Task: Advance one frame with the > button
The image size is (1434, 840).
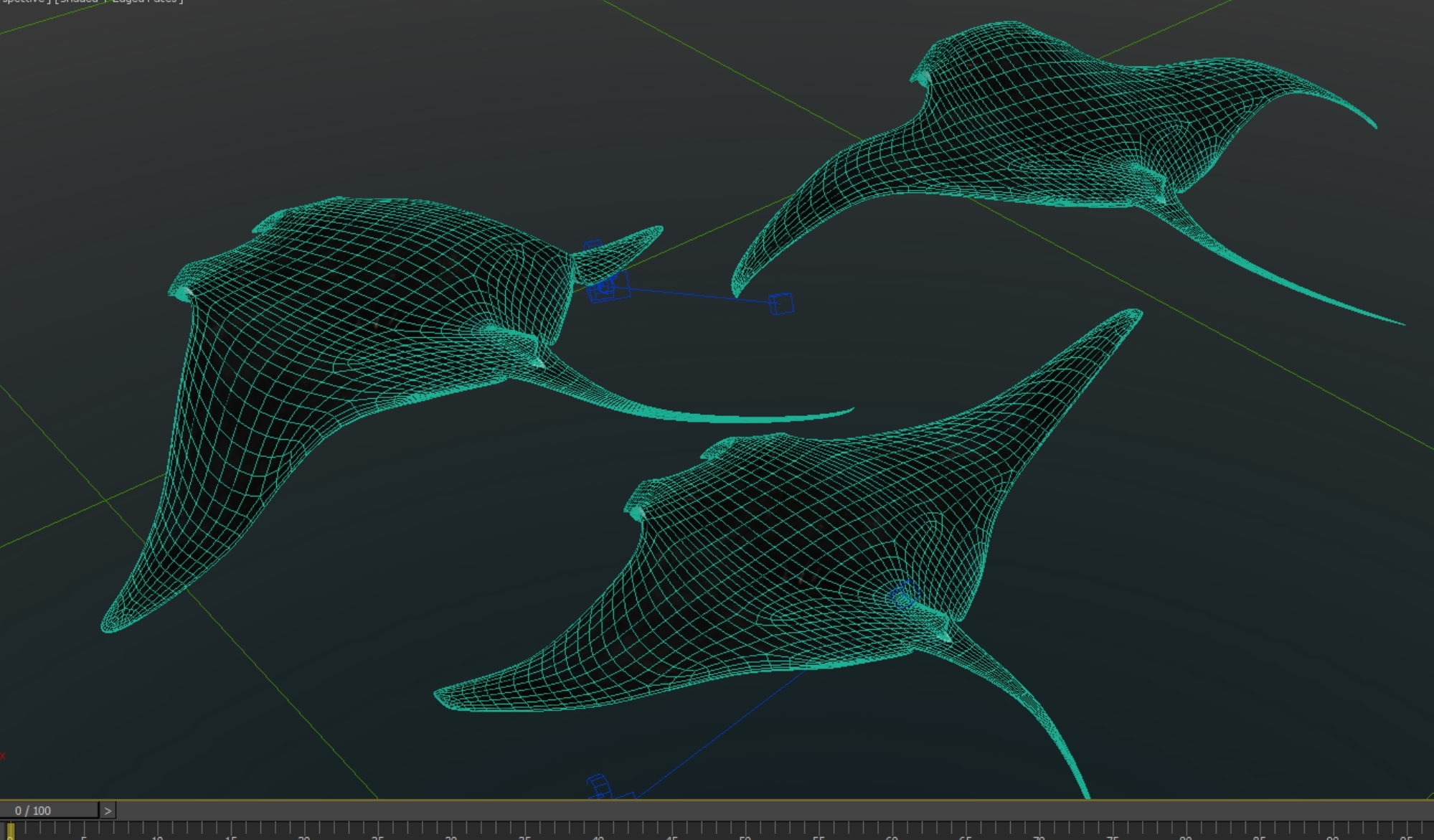Action: (x=109, y=810)
